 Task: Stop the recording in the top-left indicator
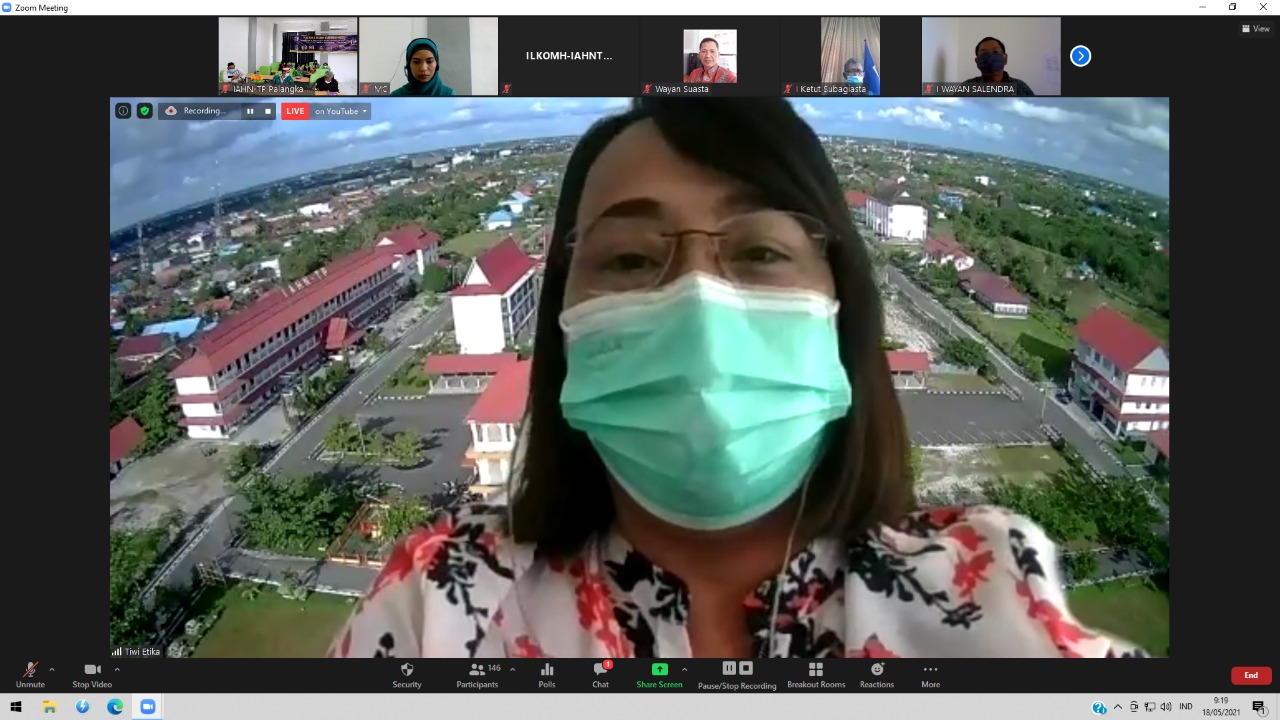coord(267,111)
